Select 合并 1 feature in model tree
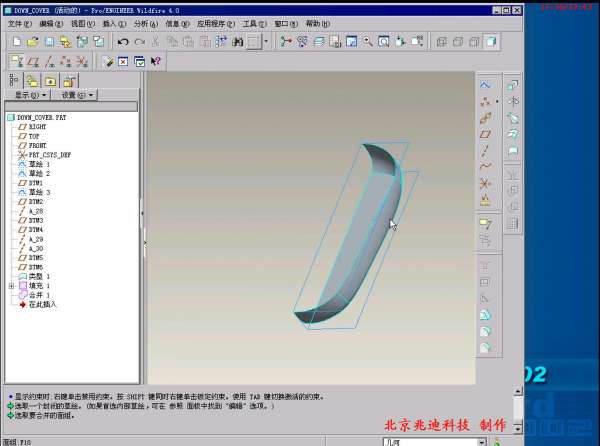The width and height of the screenshot is (600, 446). click(40, 295)
